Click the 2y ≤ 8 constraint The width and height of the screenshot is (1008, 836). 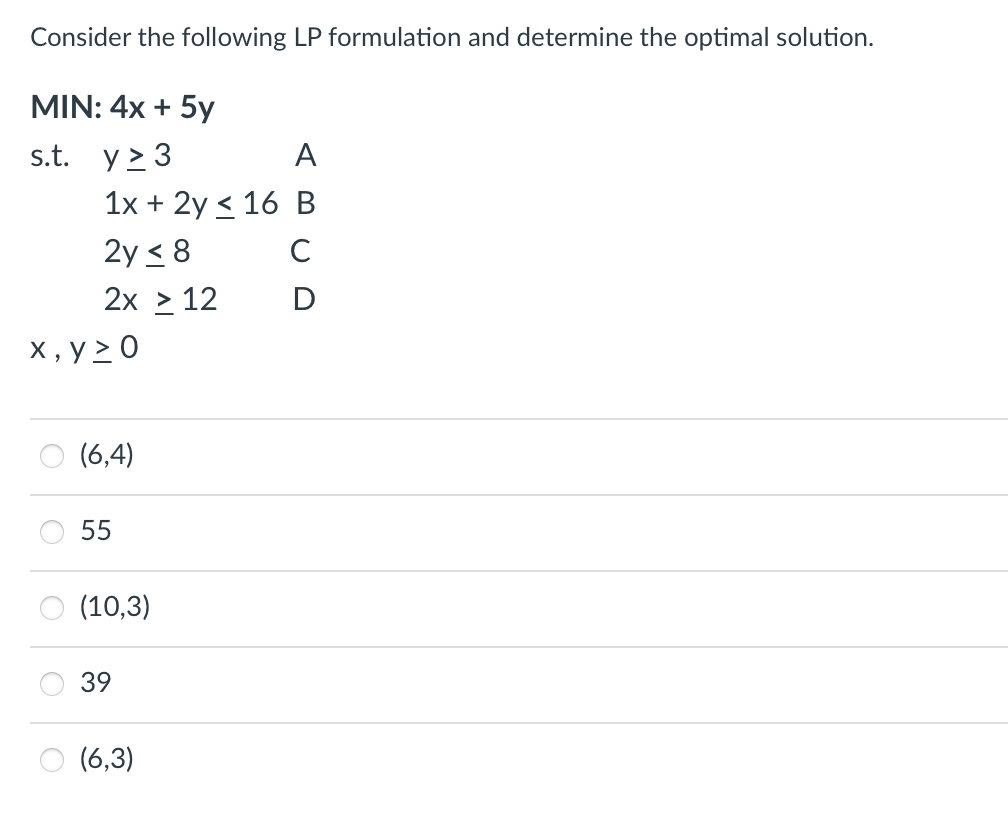147,251
